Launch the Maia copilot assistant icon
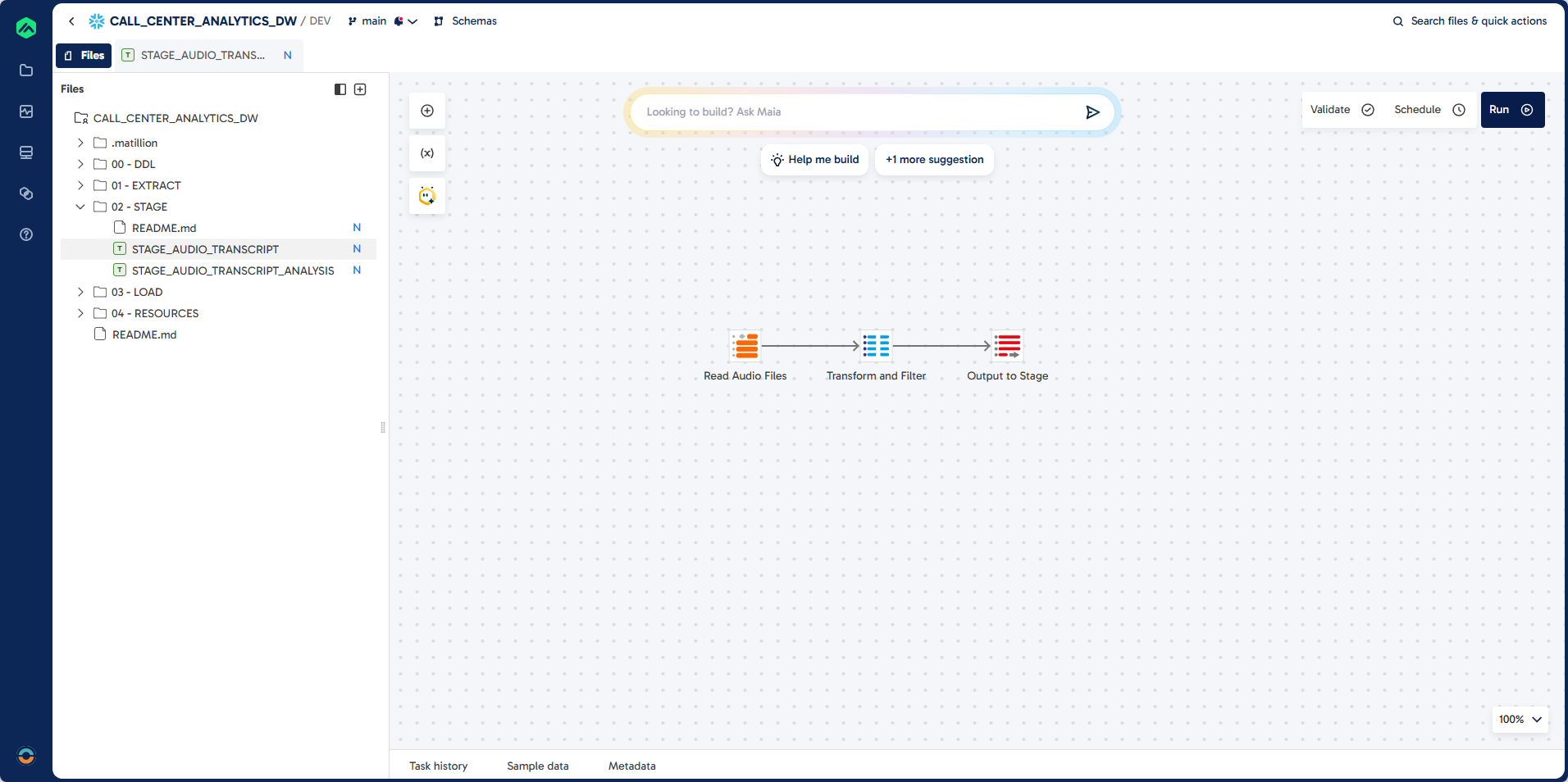 coord(426,196)
